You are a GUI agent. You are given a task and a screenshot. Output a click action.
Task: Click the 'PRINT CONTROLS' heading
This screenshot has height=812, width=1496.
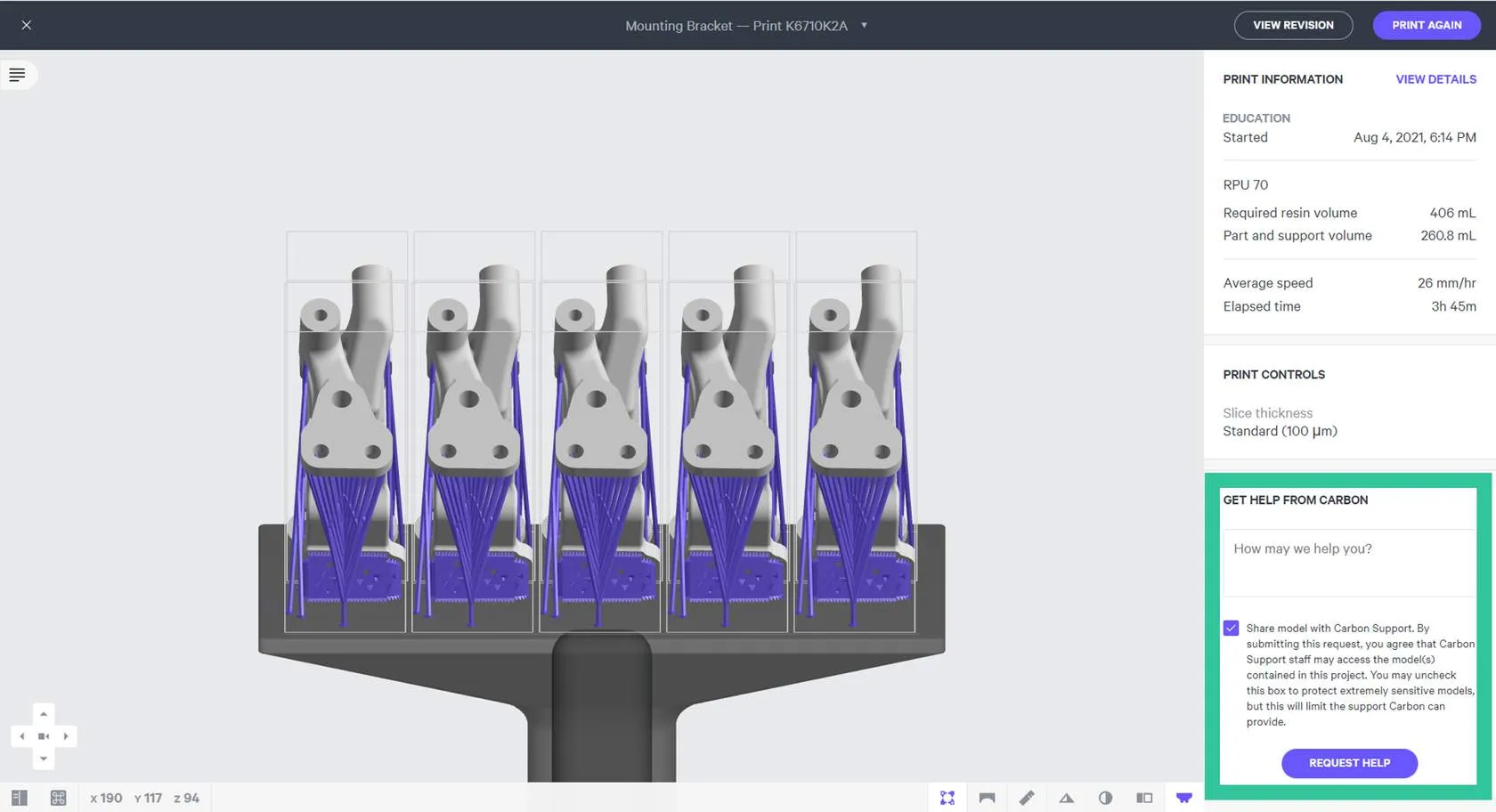(1273, 375)
